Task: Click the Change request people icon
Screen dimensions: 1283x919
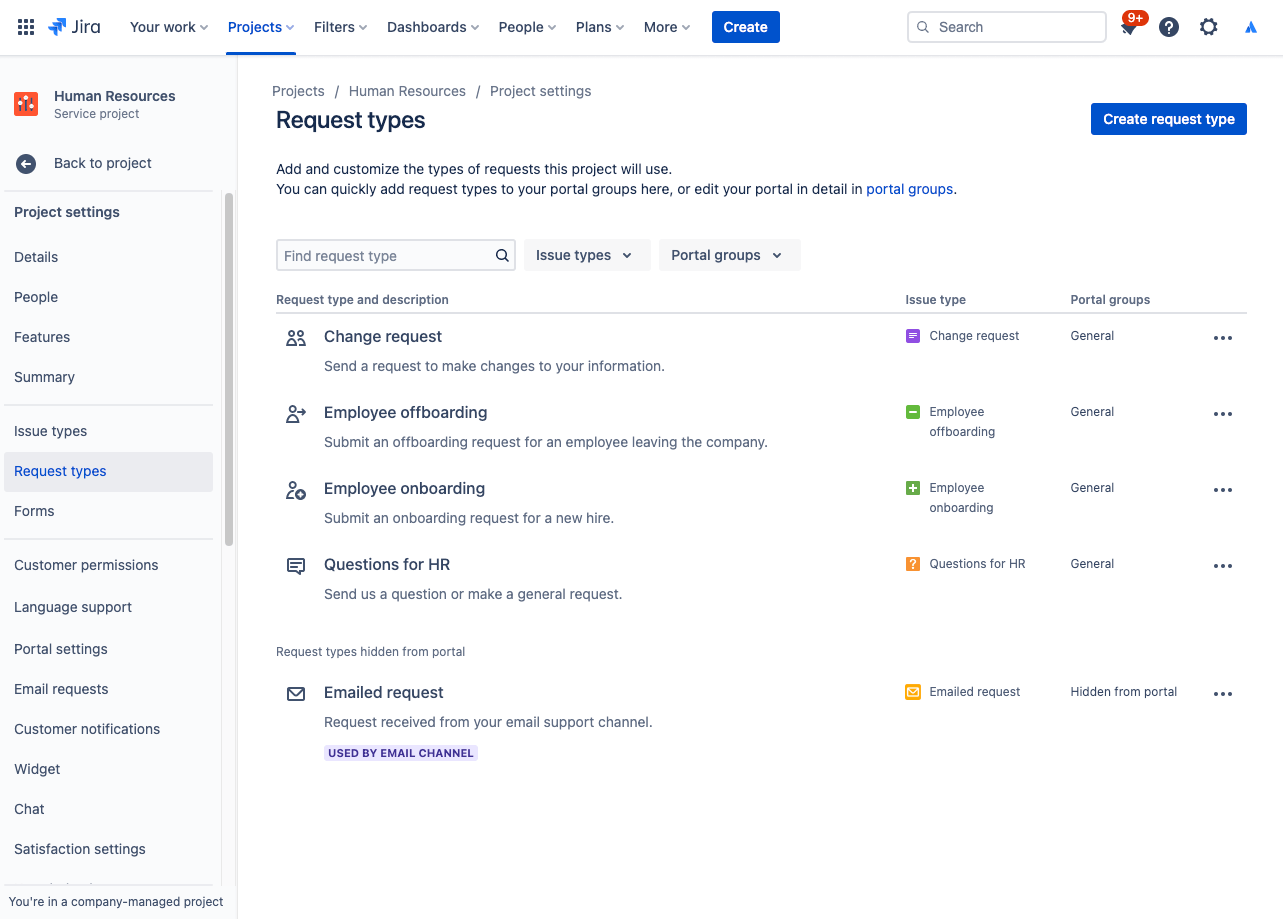Action: click(295, 338)
